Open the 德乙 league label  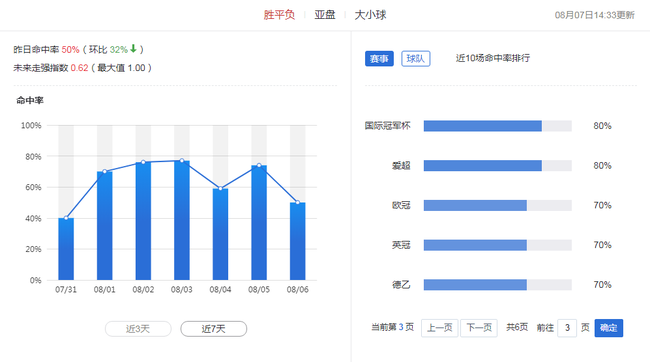(401, 285)
